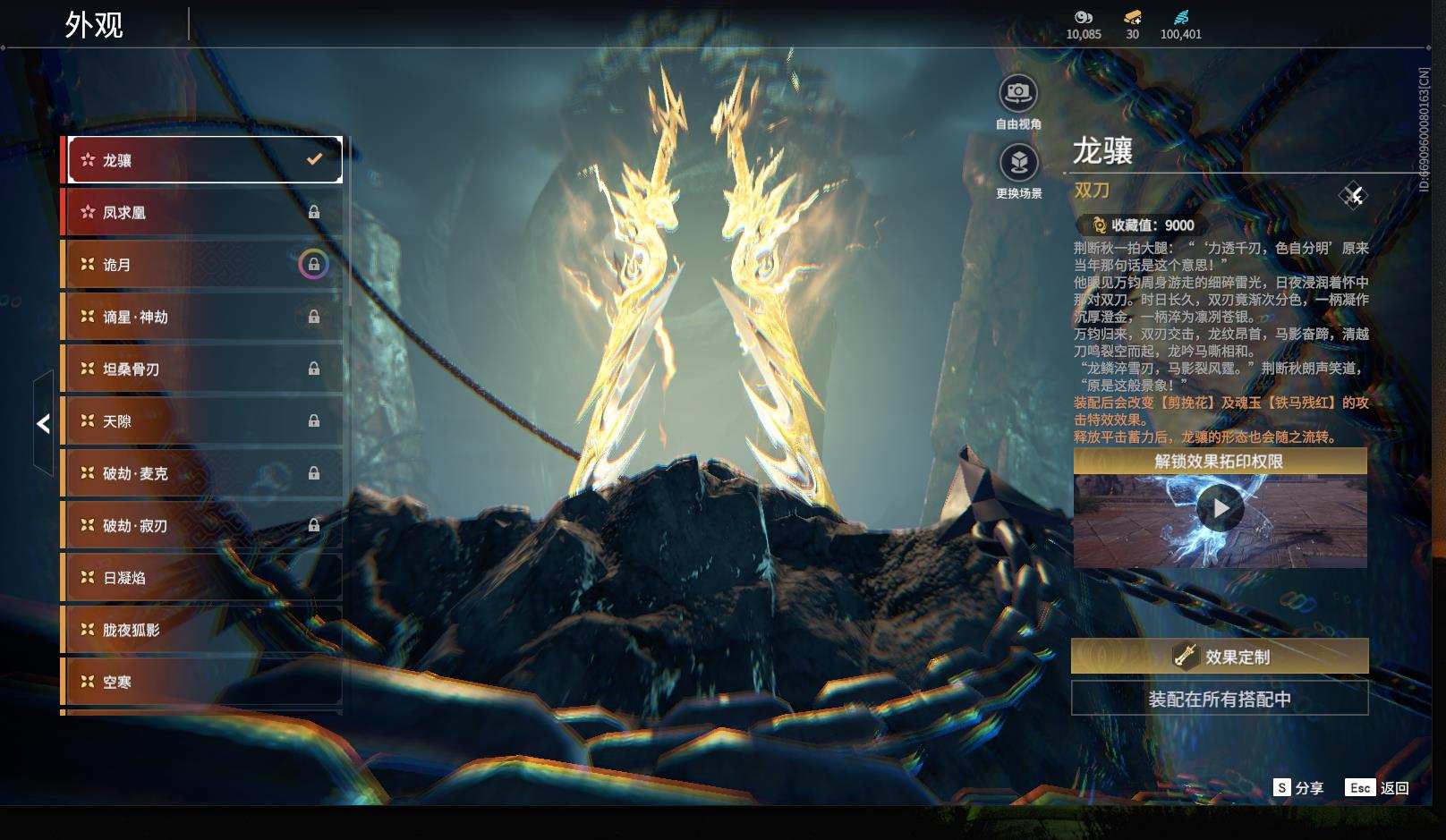This screenshot has width=1446, height=840.
Task: Click the lock icon on 凤求凰
Action: click(314, 212)
